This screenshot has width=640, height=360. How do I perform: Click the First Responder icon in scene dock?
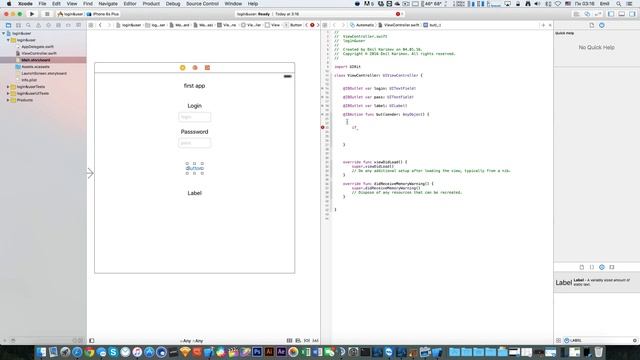(195, 68)
